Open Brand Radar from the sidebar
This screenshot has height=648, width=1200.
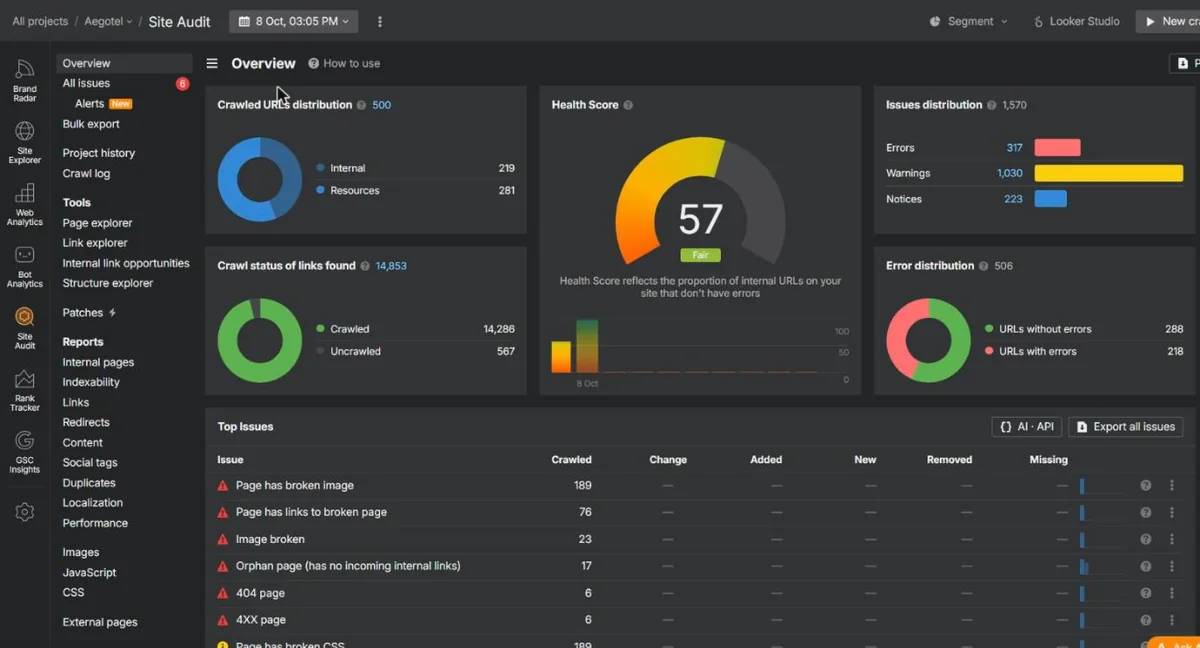(x=24, y=79)
